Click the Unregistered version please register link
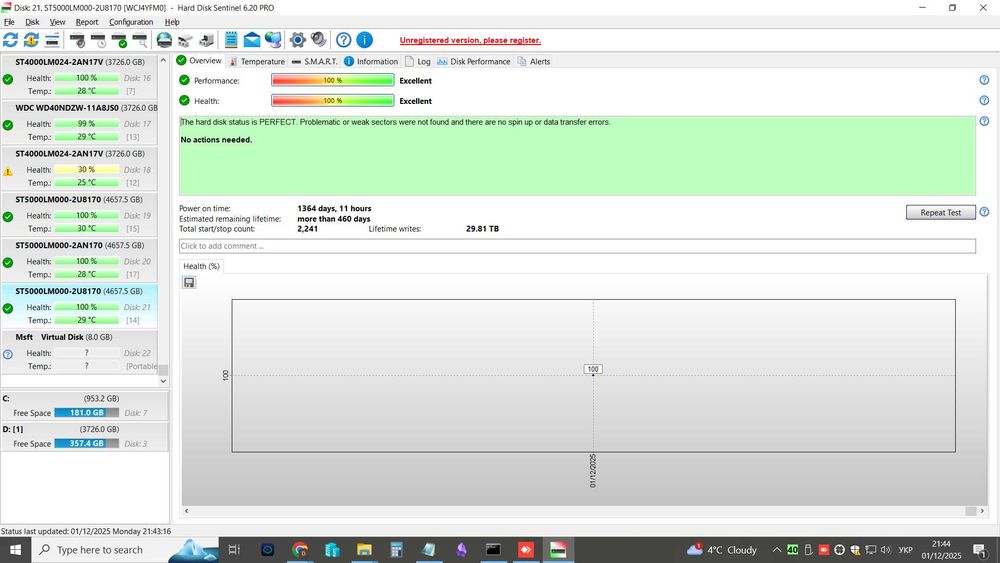This screenshot has height=563, width=1000. (x=470, y=40)
